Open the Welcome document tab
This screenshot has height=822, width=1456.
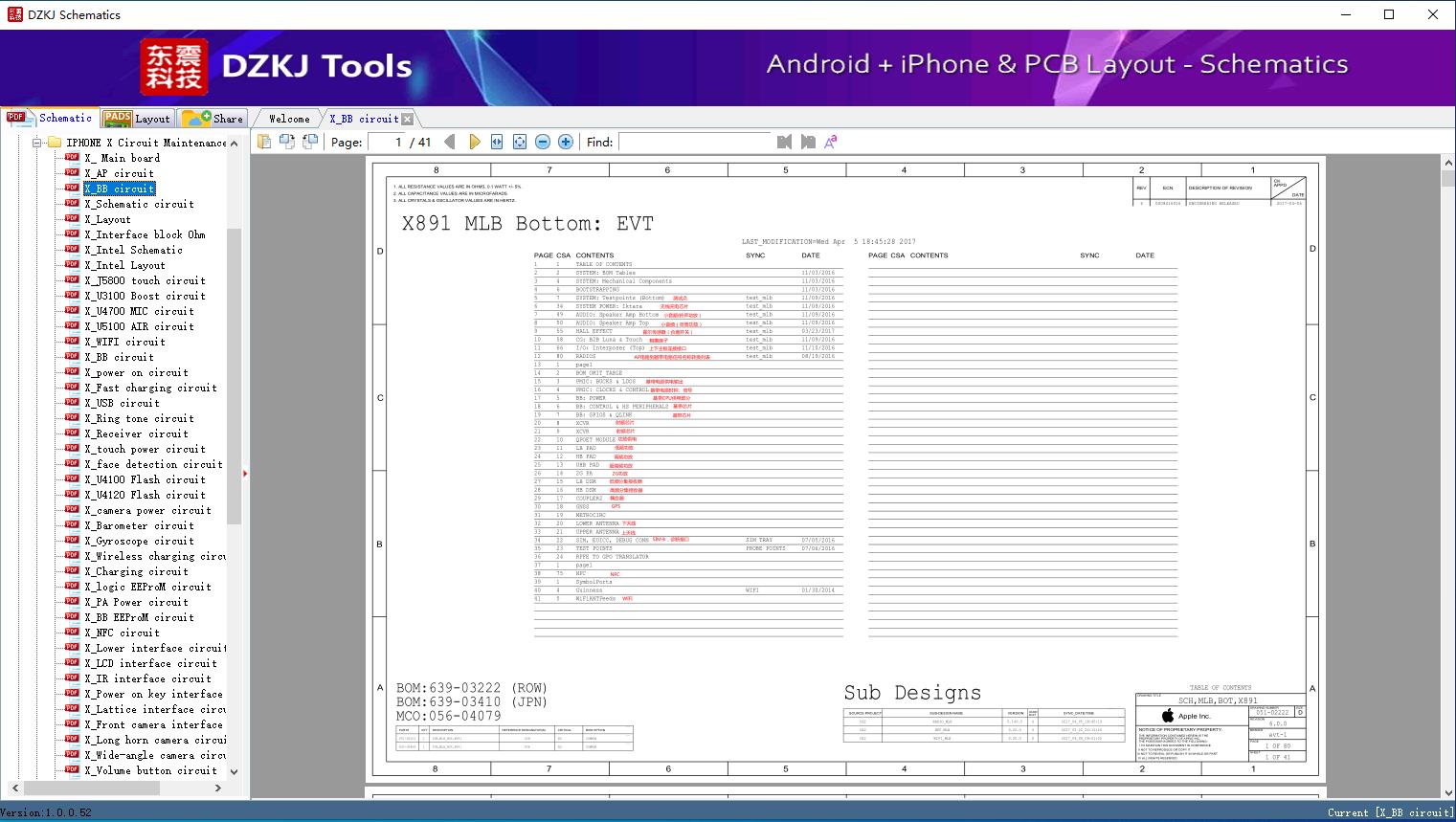coord(289,119)
